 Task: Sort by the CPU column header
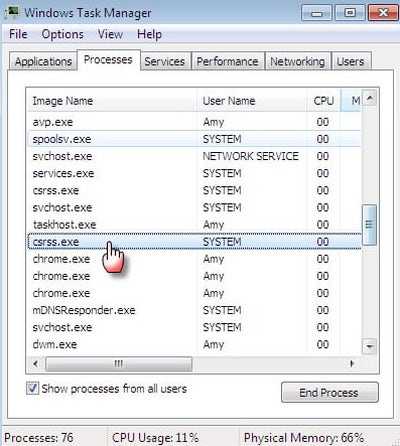pyautogui.click(x=323, y=100)
